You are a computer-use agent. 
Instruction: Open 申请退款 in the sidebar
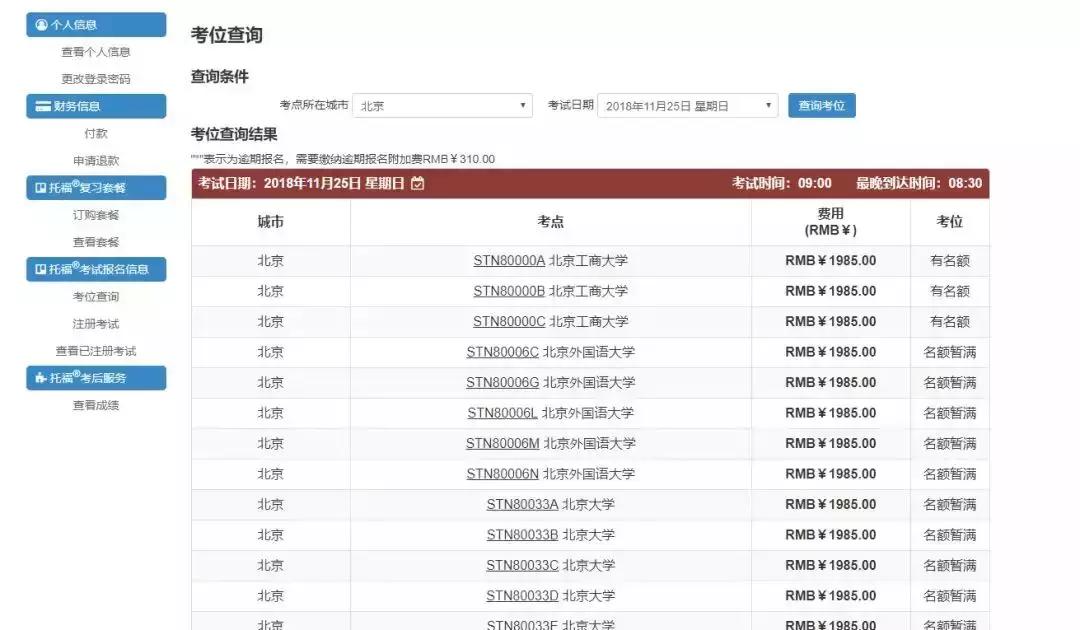pyautogui.click(x=95, y=159)
